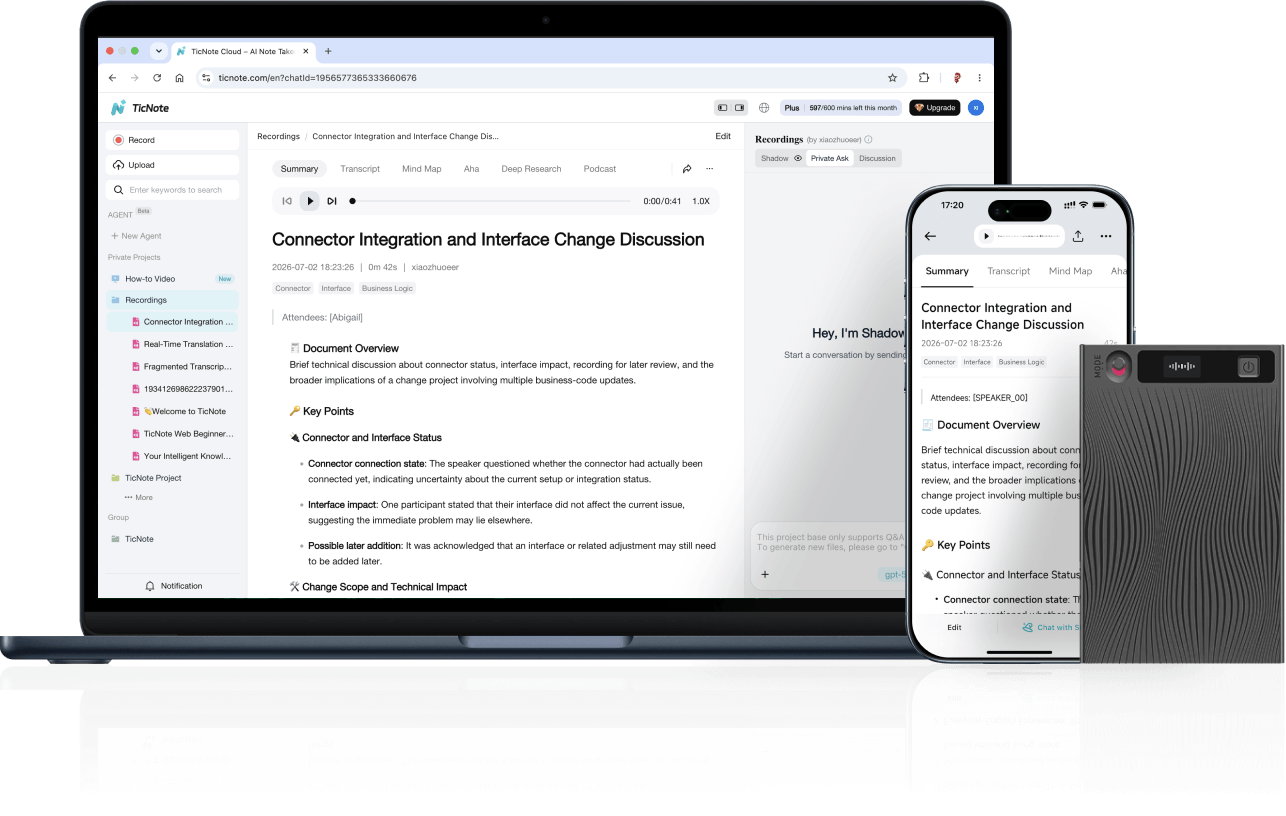The width and height of the screenshot is (1286, 816).
Task: Click the info icon beside Recordings heading
Action: coord(868,140)
